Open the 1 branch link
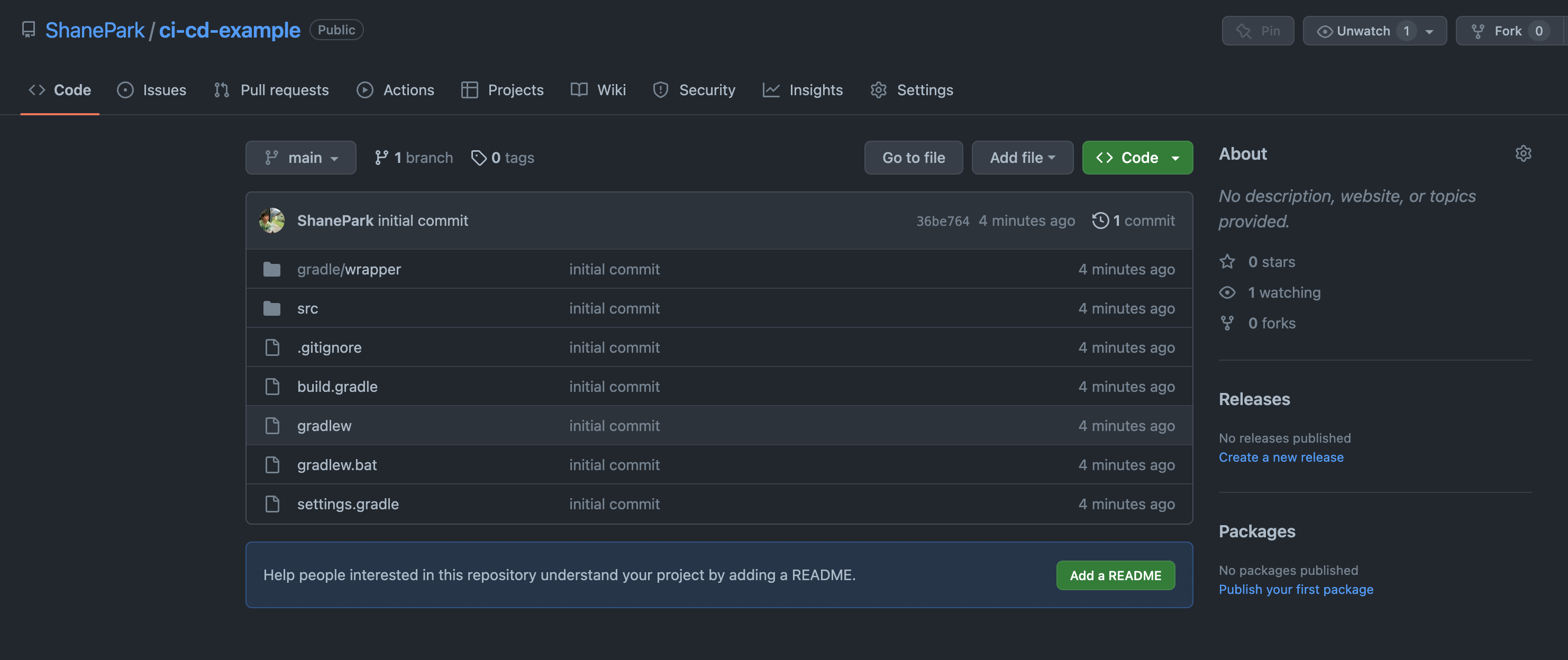The height and width of the screenshot is (660, 1568). point(414,158)
